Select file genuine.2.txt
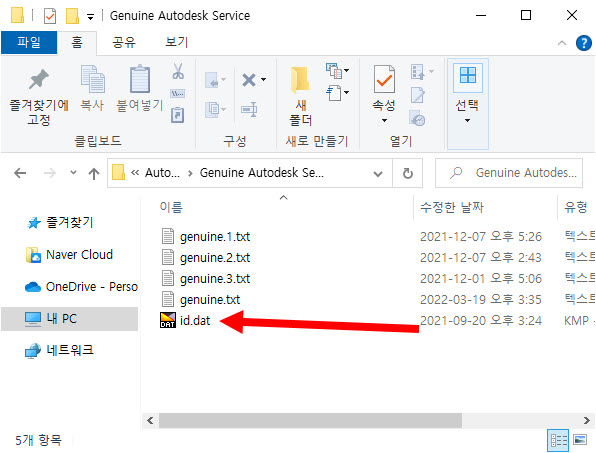Screen dimensions: 596x453 (x=215, y=258)
